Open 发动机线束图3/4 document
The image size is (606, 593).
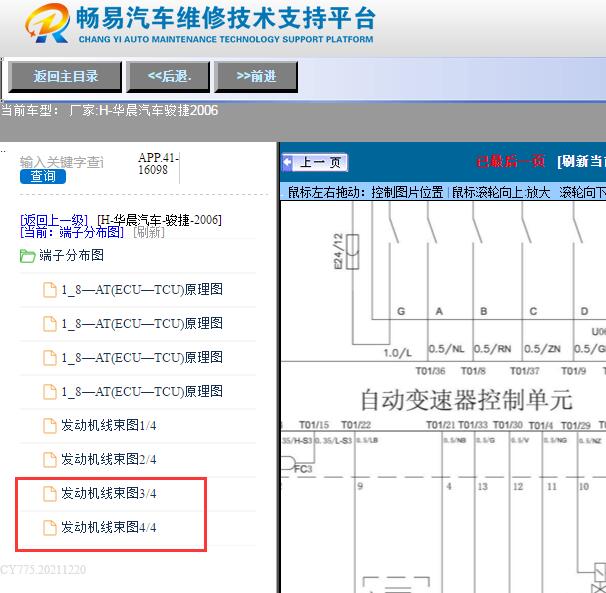tap(109, 494)
